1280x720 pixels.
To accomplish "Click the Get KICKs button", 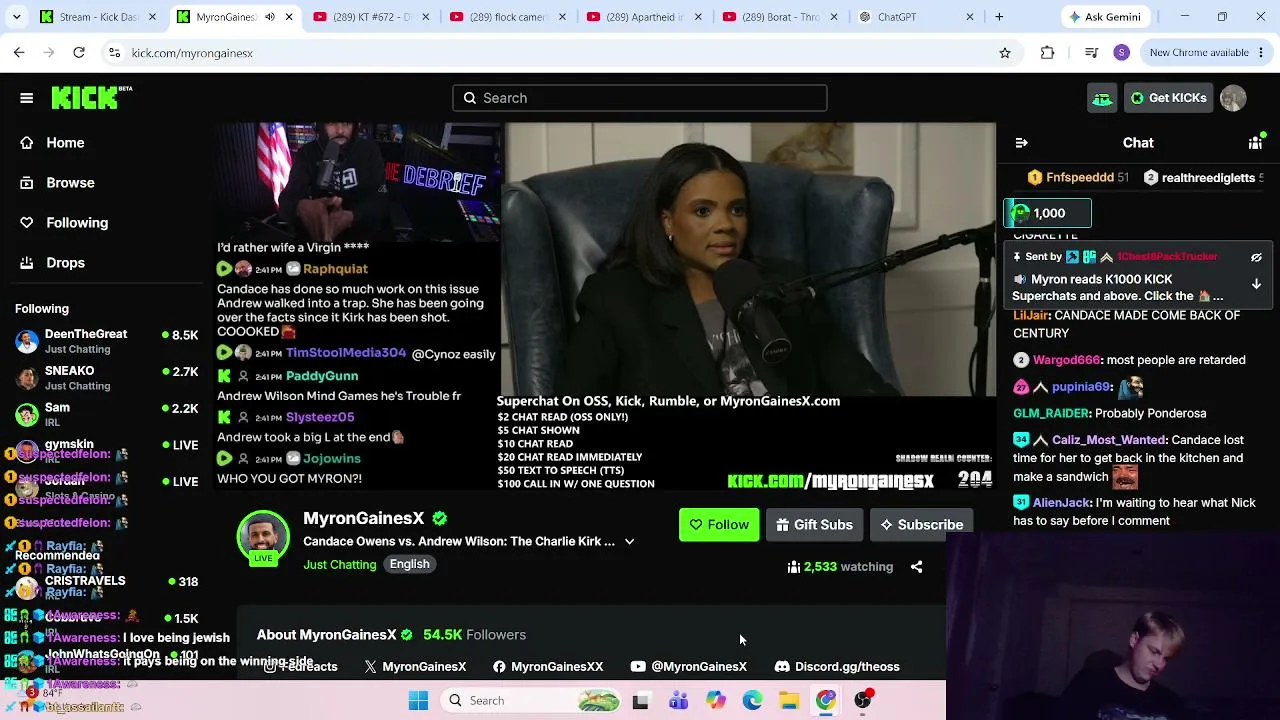I will coord(1168,98).
